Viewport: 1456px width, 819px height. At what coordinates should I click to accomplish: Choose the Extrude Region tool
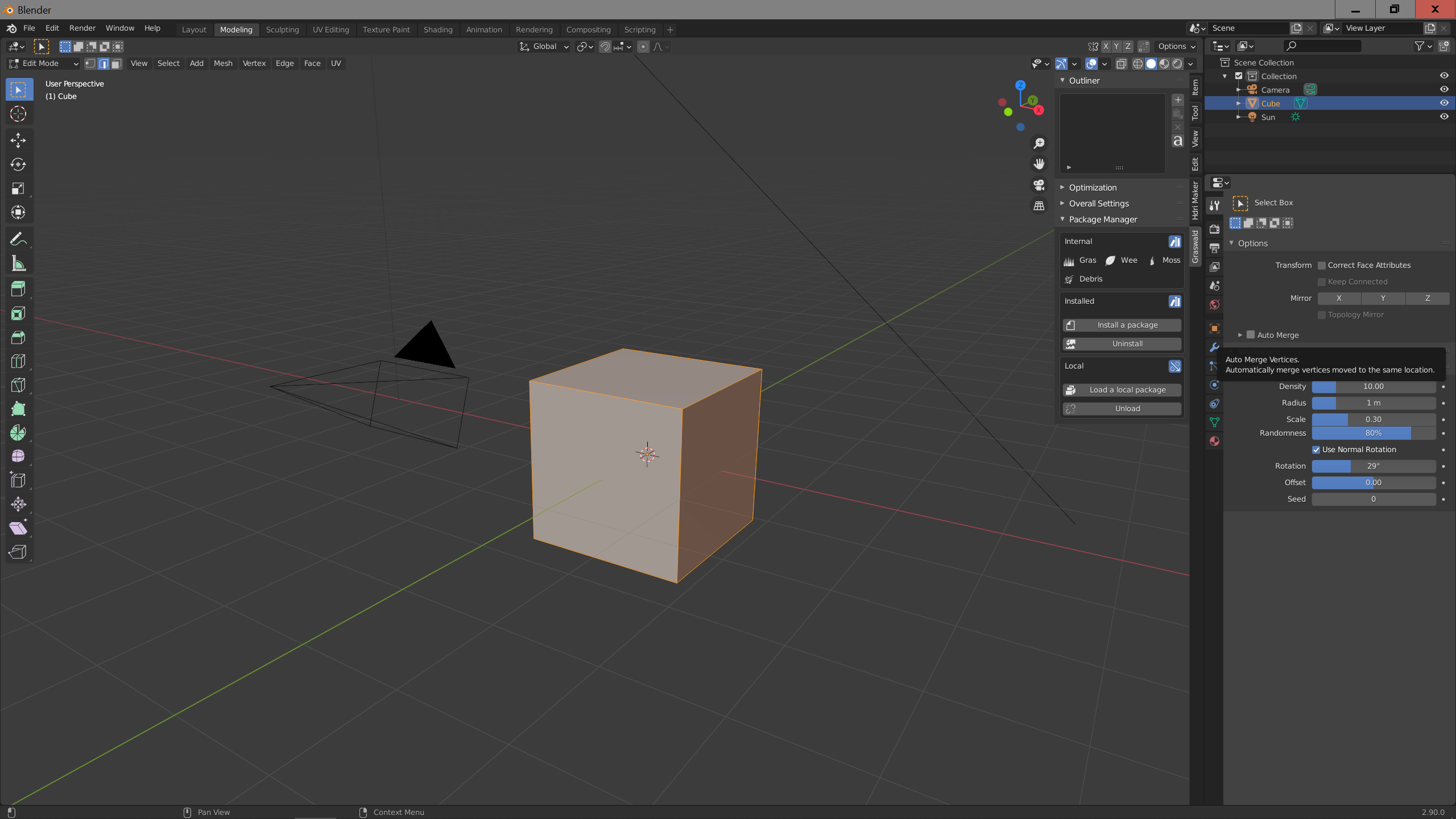(18, 289)
